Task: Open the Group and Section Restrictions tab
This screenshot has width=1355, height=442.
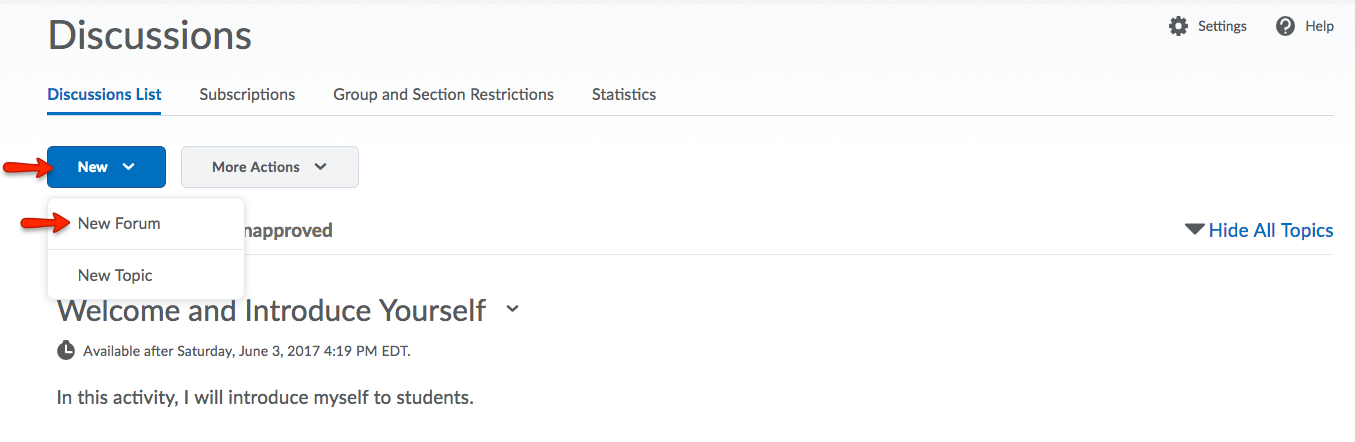Action: pyautogui.click(x=443, y=94)
